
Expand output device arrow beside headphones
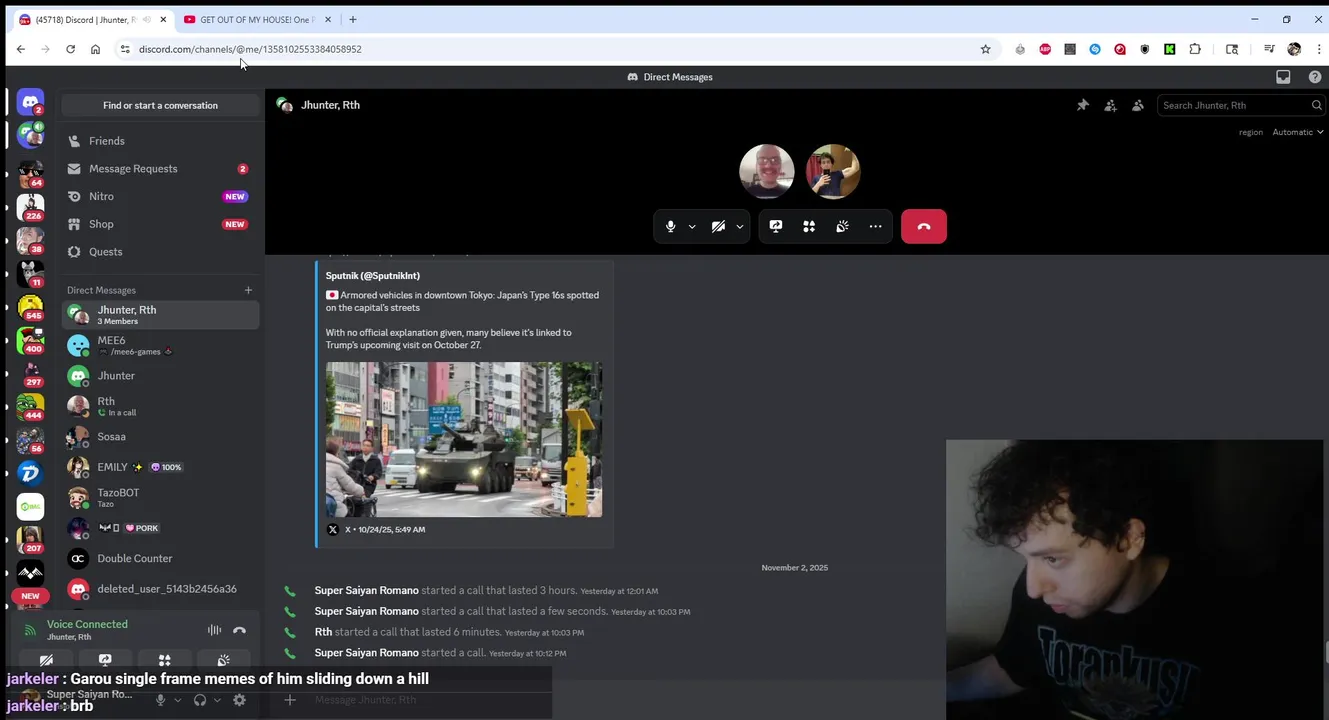[217, 700]
